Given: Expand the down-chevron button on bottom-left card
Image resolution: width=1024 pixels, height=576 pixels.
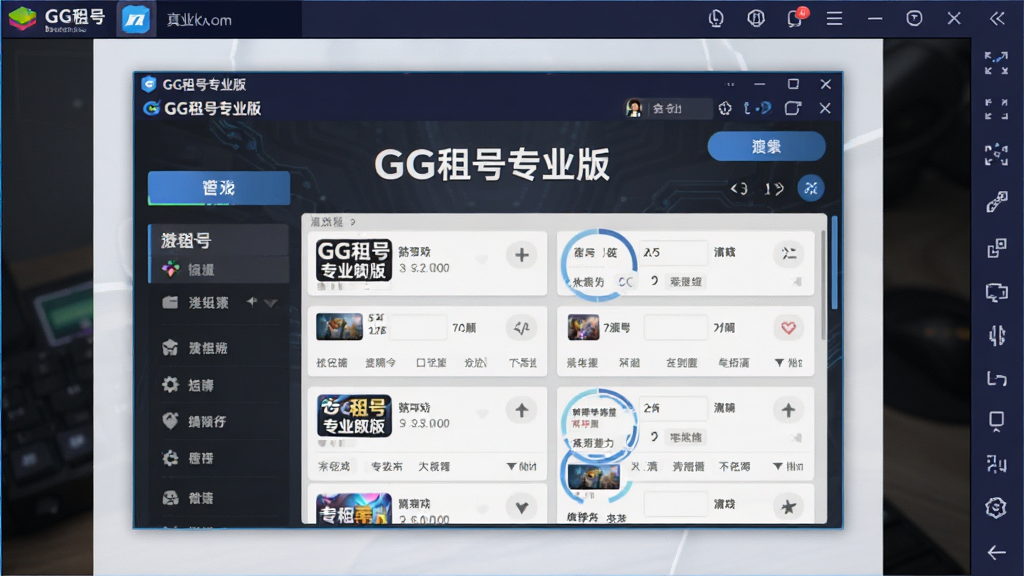Looking at the screenshot, I should point(521,507).
